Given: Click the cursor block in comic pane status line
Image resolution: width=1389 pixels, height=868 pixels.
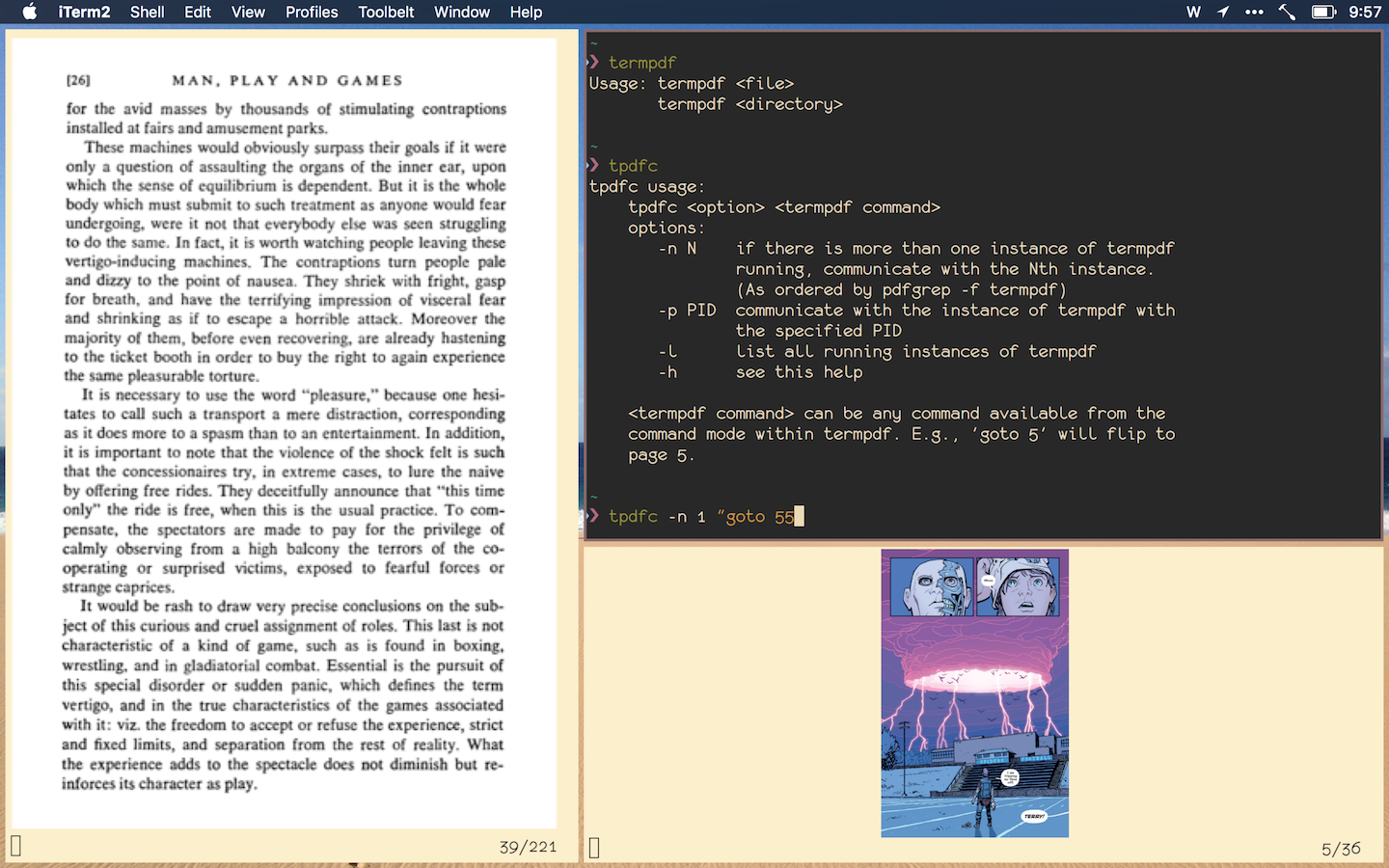Looking at the screenshot, I should point(594,848).
